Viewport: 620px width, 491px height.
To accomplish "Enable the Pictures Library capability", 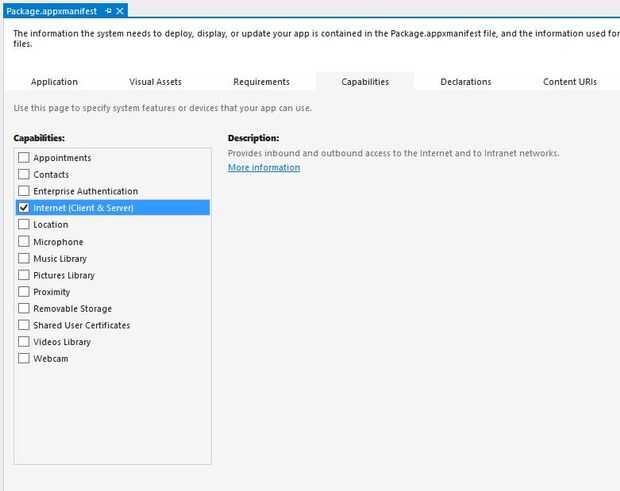I will (24, 275).
